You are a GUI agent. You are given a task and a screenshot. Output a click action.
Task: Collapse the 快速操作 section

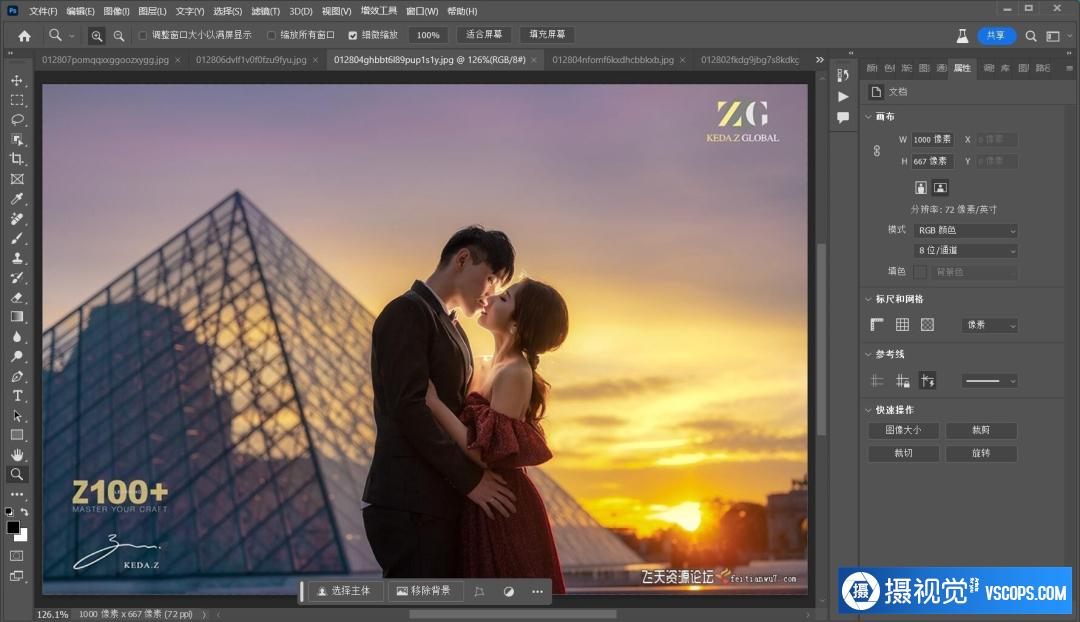click(869, 410)
